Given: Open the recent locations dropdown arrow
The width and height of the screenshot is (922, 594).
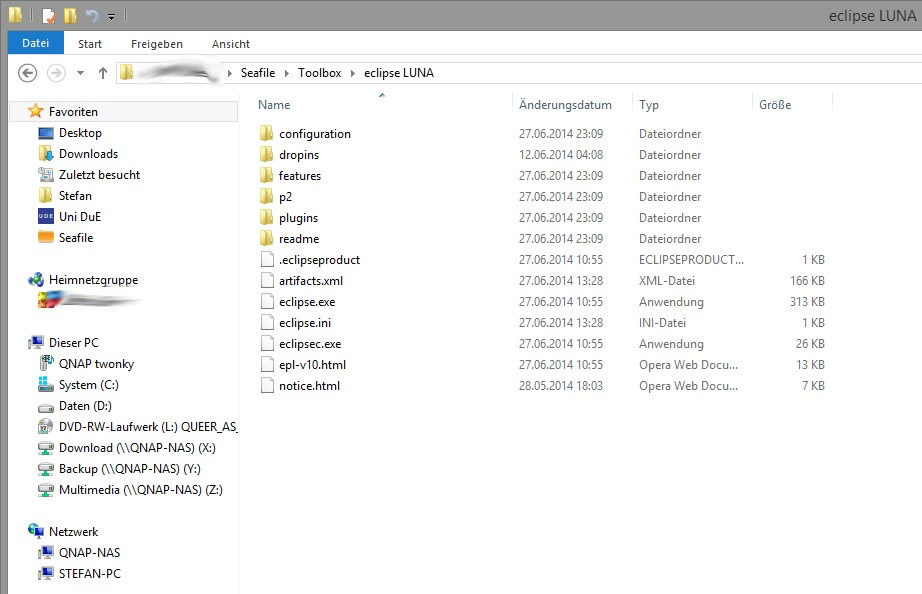Looking at the screenshot, I should (x=81, y=73).
